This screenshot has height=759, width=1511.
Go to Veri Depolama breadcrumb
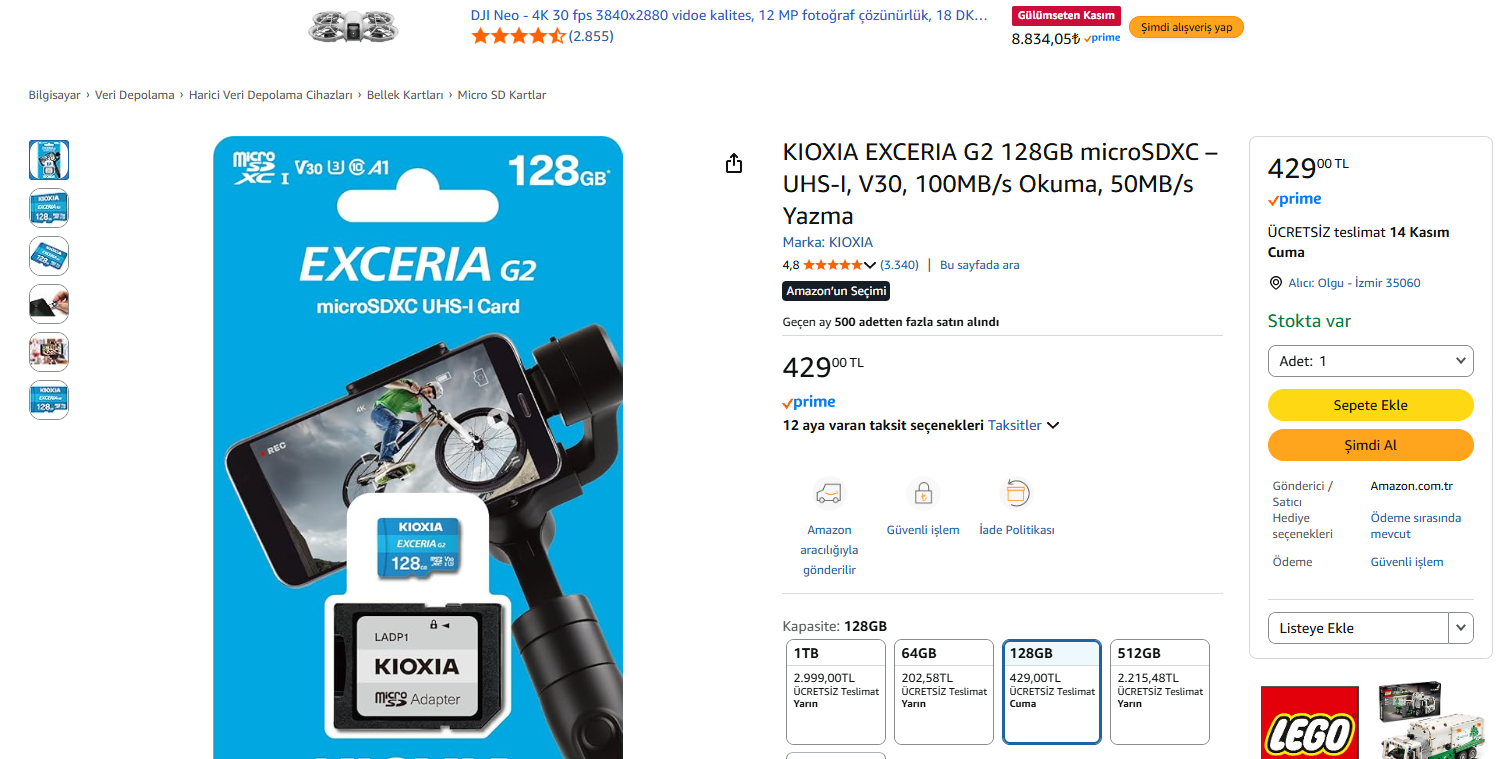point(134,95)
